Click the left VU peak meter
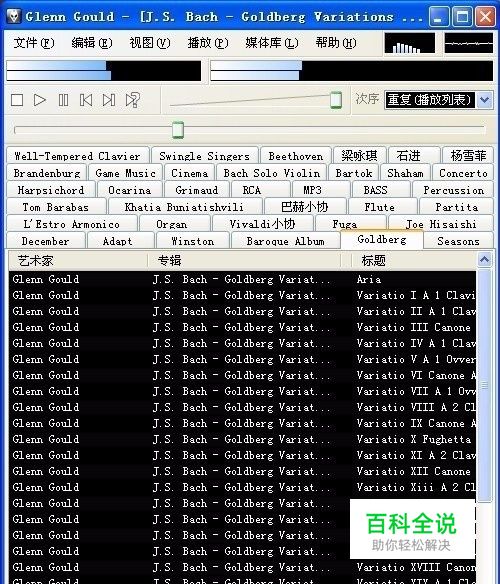Image resolution: width=500 pixels, height=584 pixels. click(x=104, y=71)
